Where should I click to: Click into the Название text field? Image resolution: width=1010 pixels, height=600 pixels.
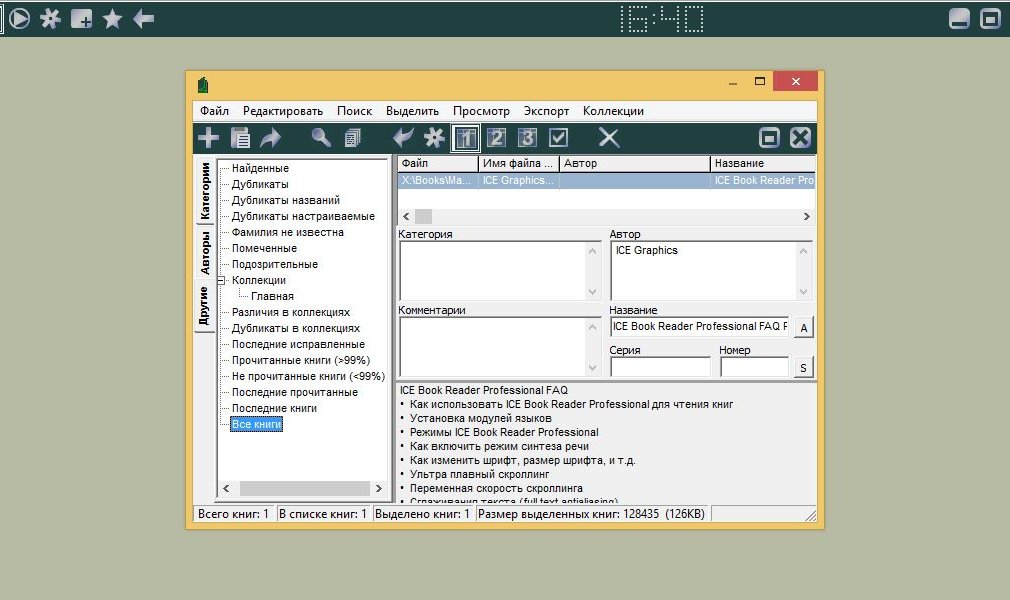tap(700, 327)
